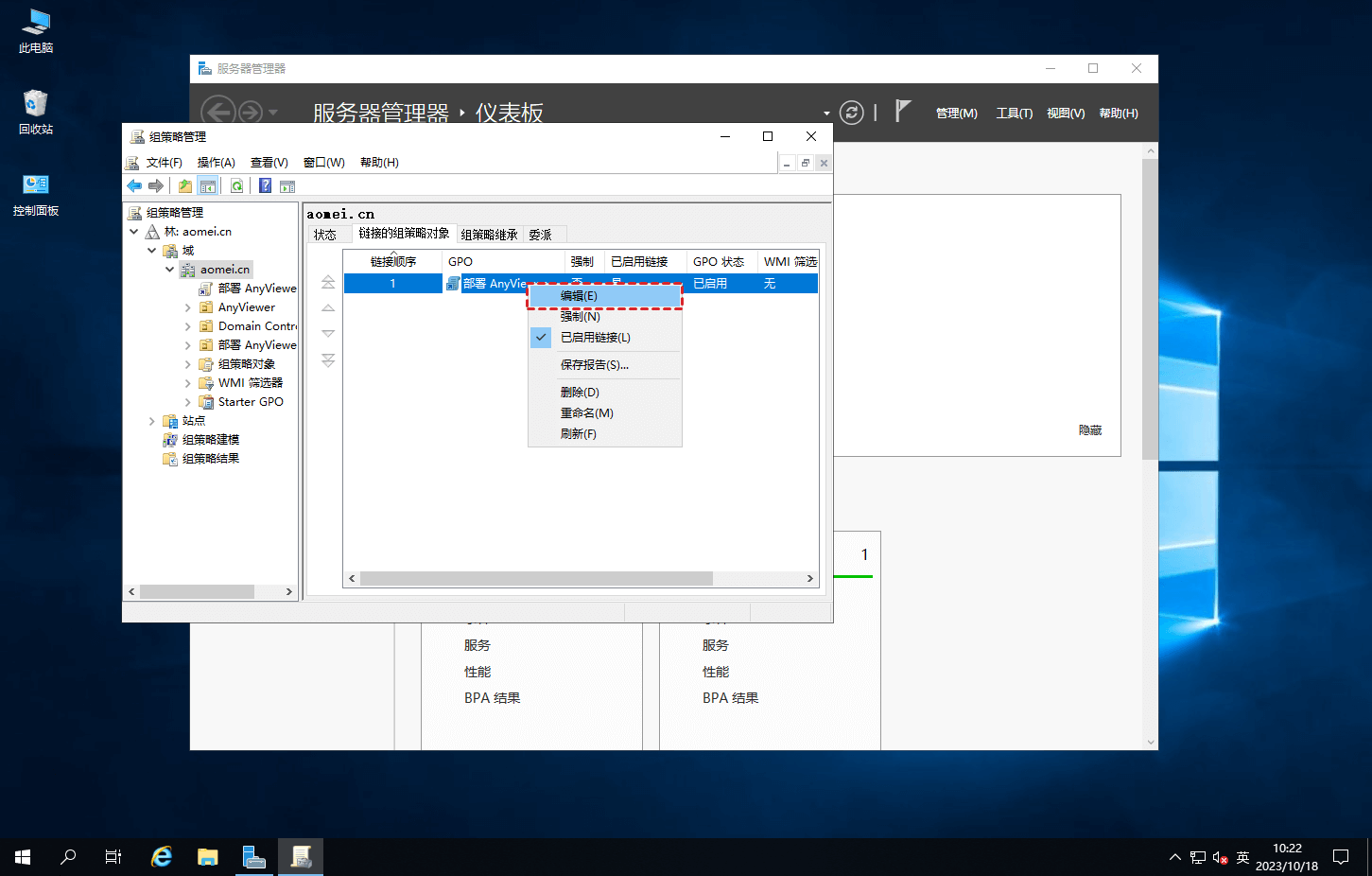Toggle the show/hide console tree toolbar icon
The height and width of the screenshot is (876, 1372).
[208, 186]
